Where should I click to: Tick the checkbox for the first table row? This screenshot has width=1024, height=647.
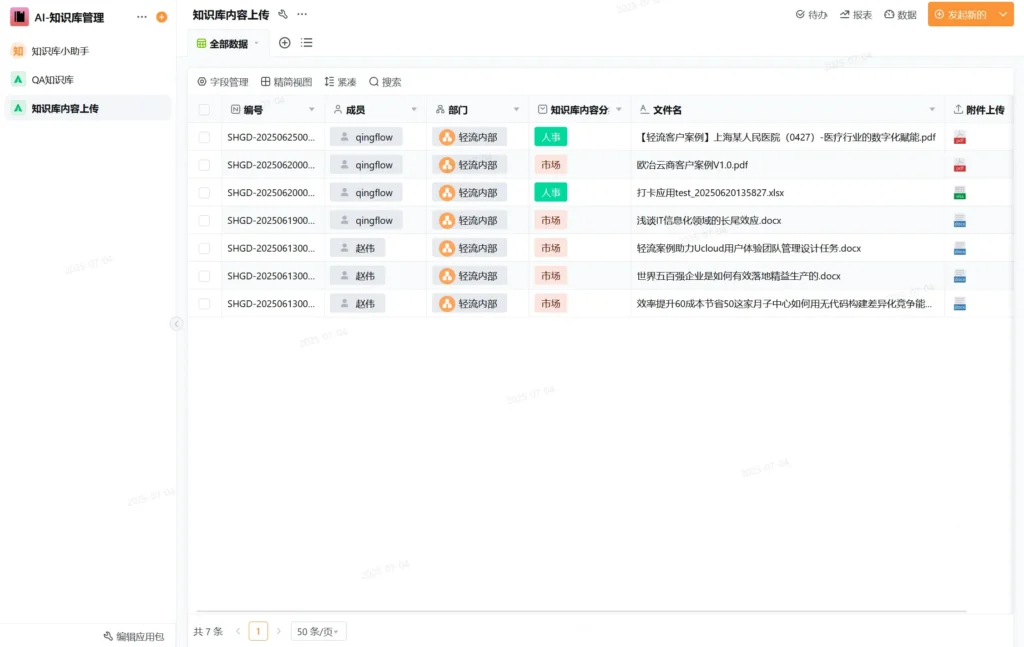(204, 137)
